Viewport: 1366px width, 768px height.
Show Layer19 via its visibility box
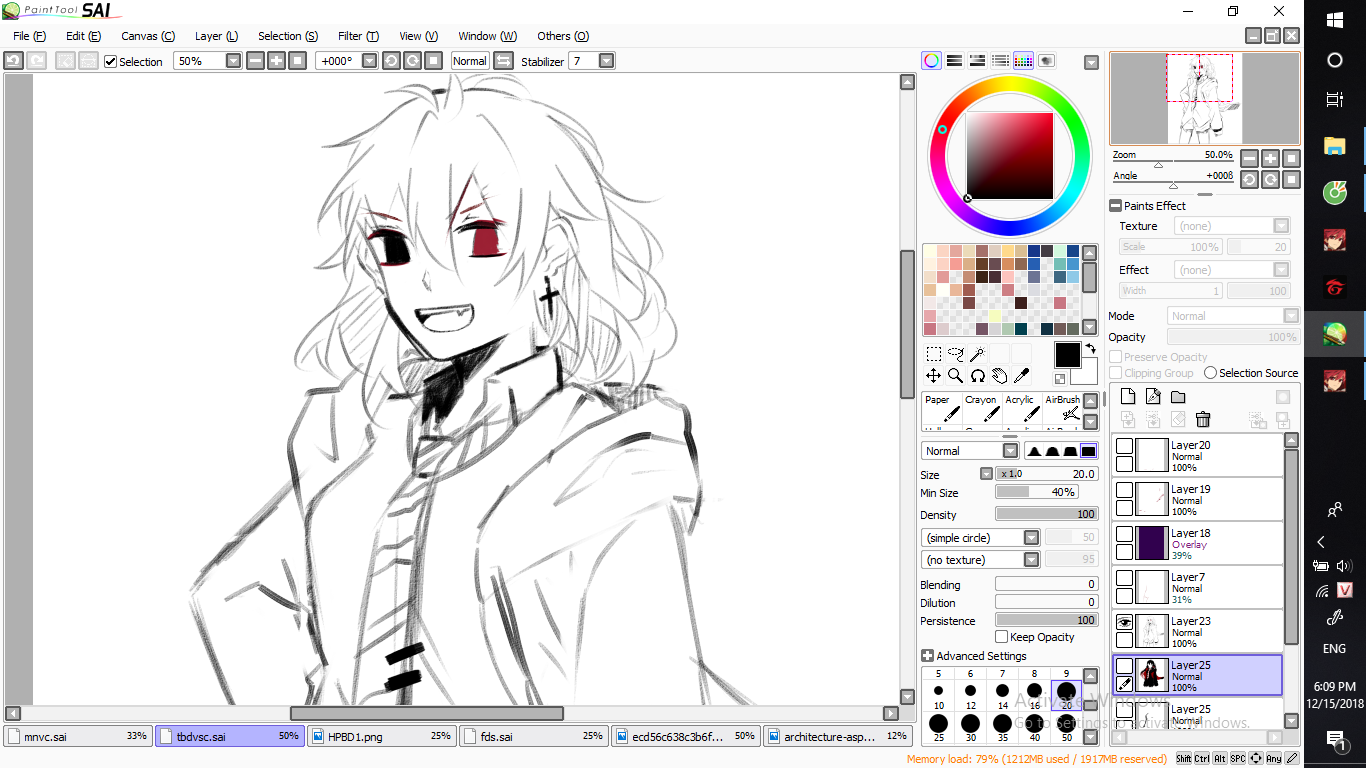[x=1125, y=490]
